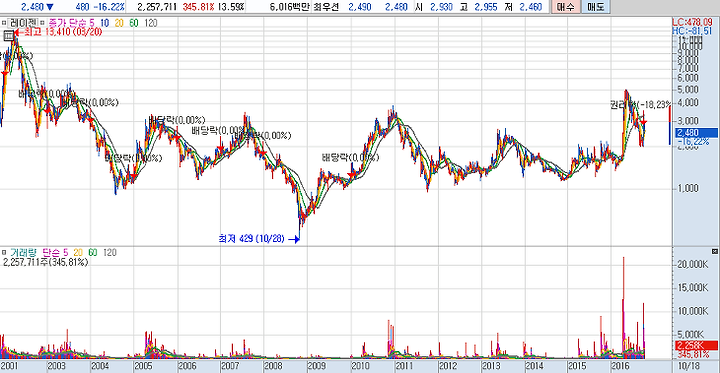The image size is (720, 373).
Task: Click the 고 2,955 high price
Action: [479, 7]
